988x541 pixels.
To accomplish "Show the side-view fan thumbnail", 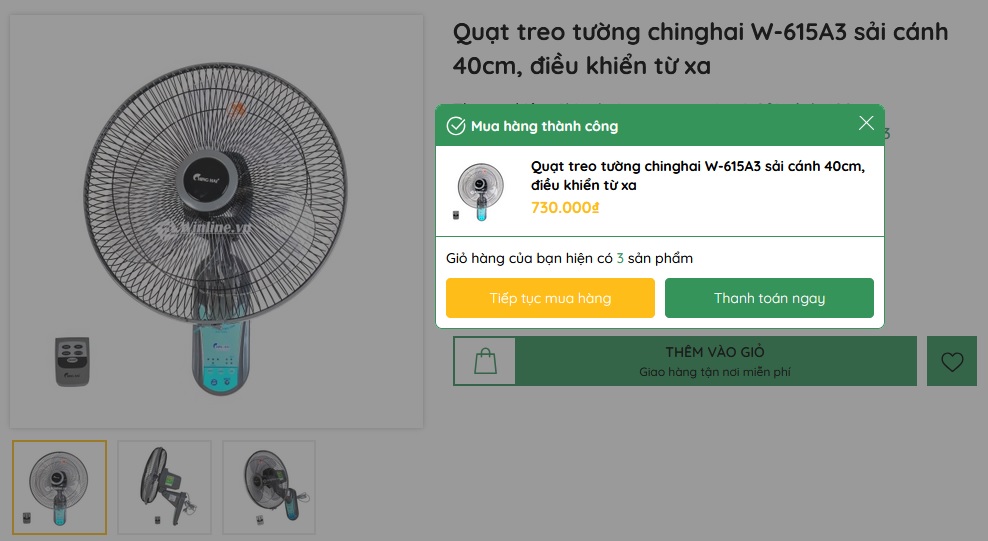I will 164,487.
